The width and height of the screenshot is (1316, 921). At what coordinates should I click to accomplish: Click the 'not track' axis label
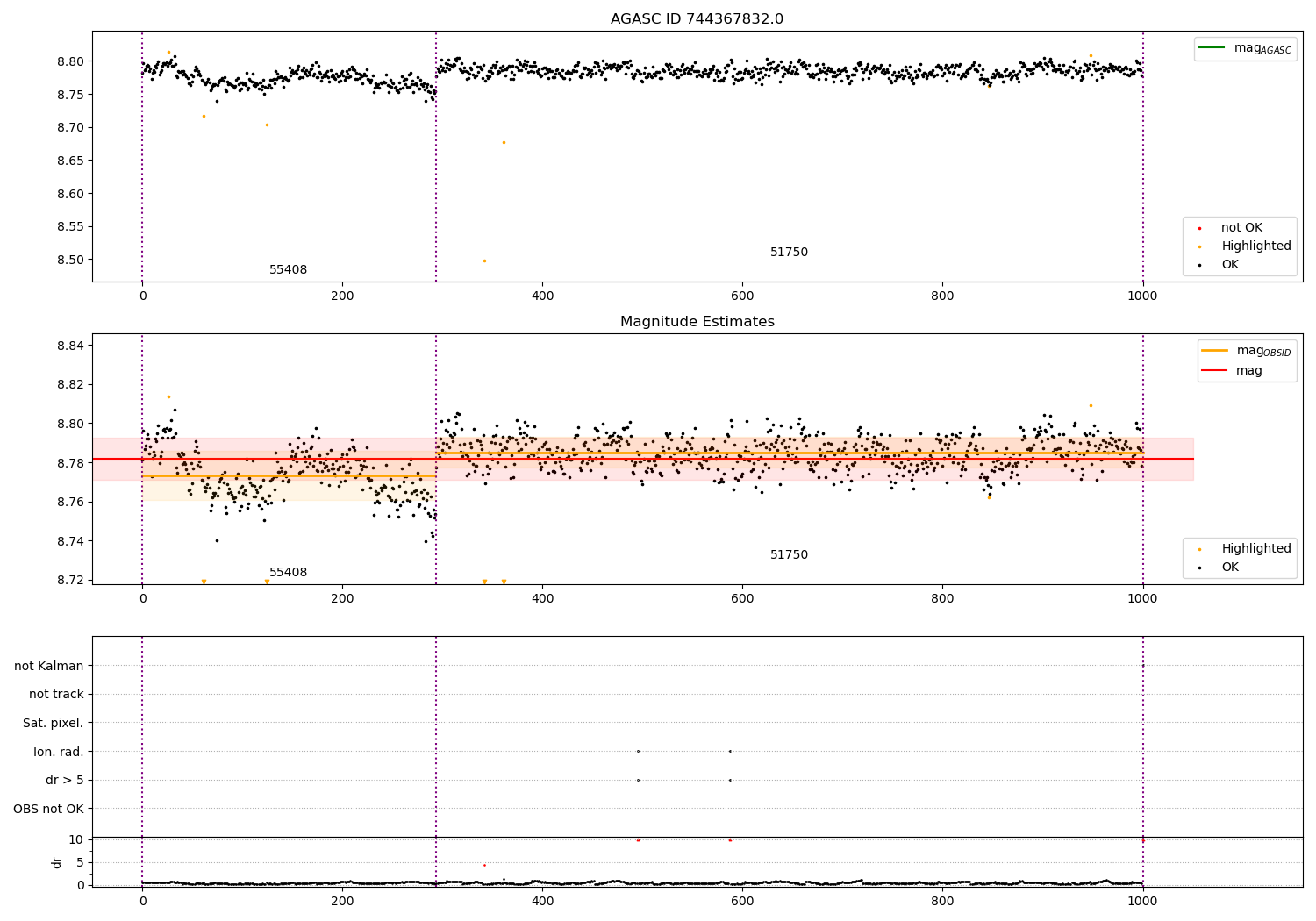[x=56, y=695]
